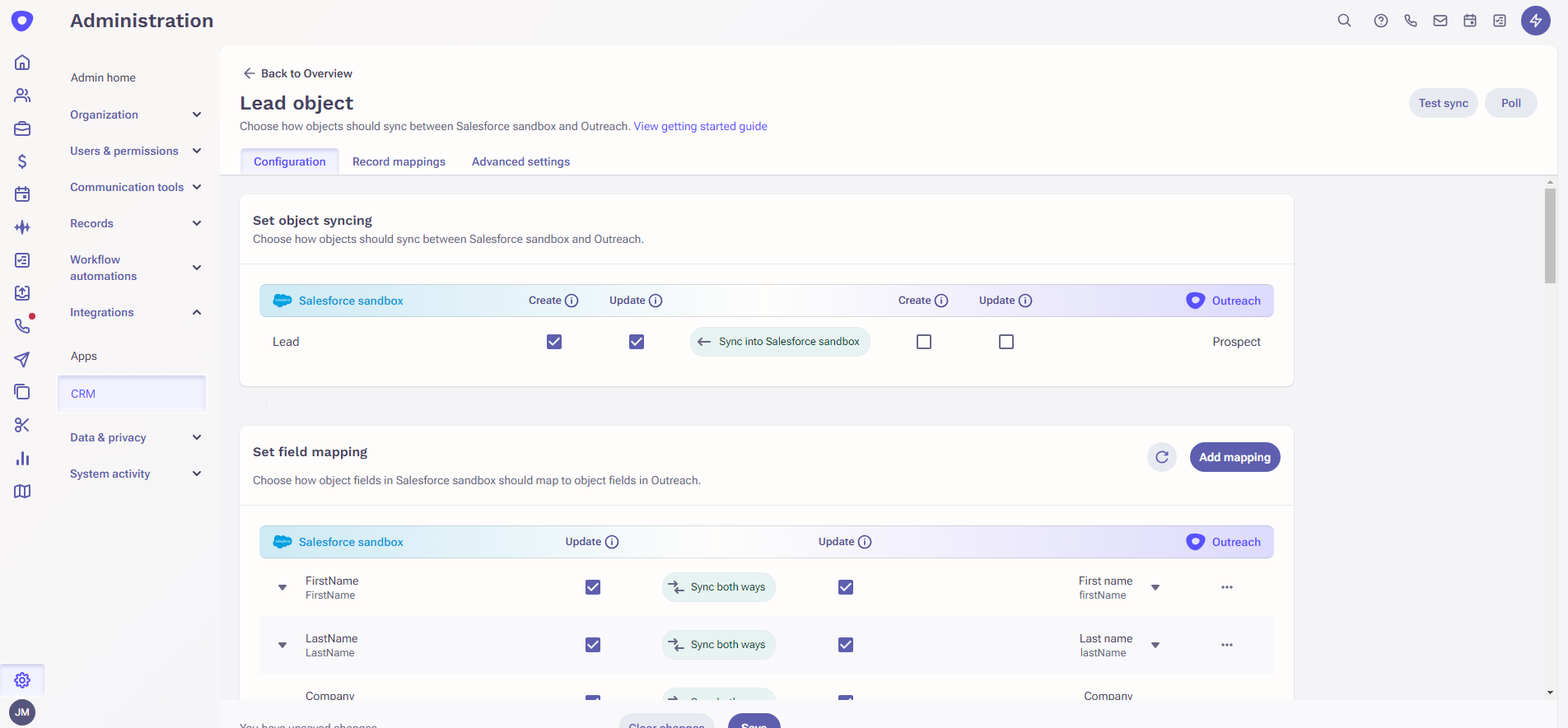Open the phone icon with red dot
Viewport: 1568px width, 728px height.
click(x=22, y=326)
